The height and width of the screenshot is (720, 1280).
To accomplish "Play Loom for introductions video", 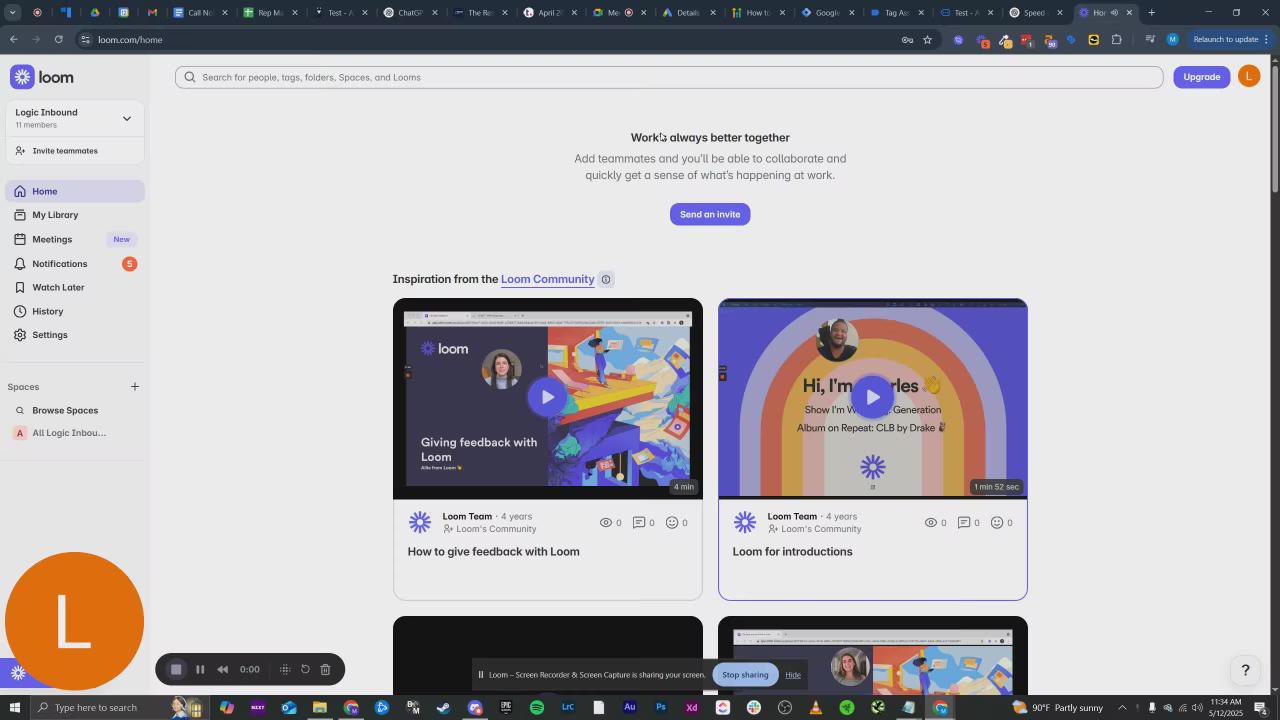I will [872, 397].
